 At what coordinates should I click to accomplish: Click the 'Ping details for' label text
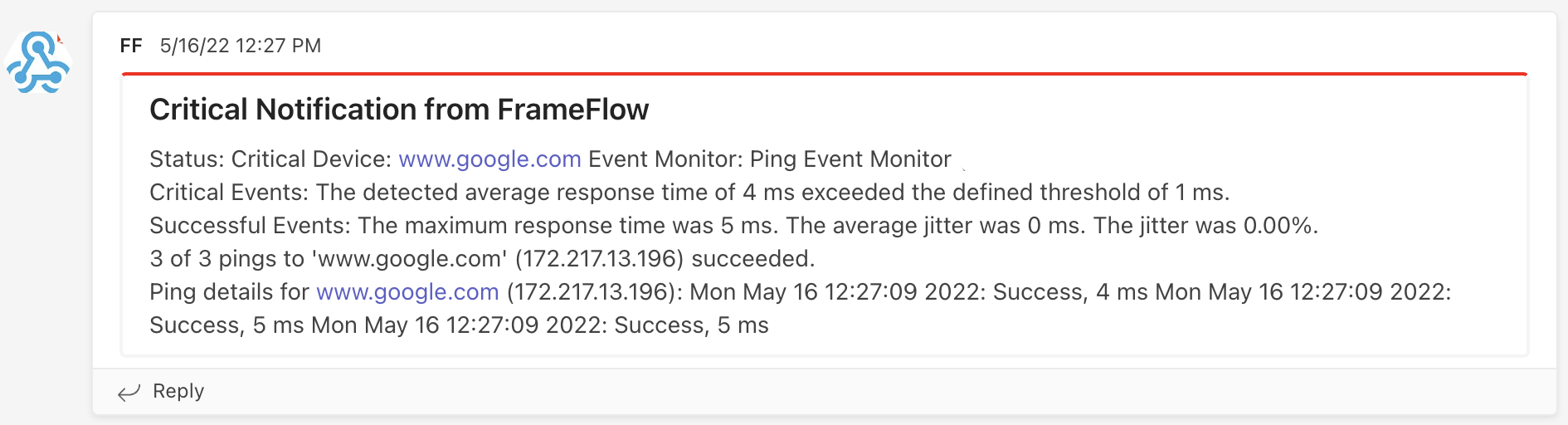(x=230, y=292)
